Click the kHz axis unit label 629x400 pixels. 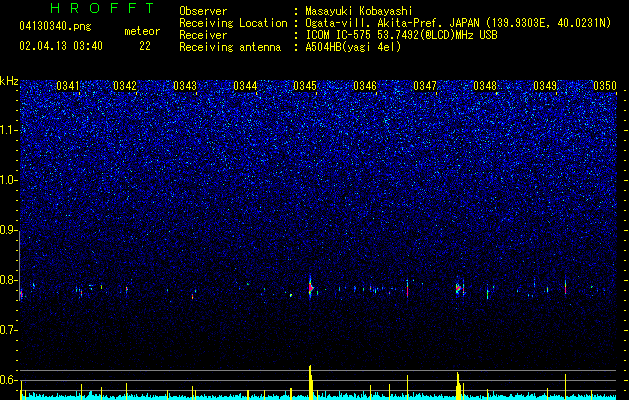(9, 81)
